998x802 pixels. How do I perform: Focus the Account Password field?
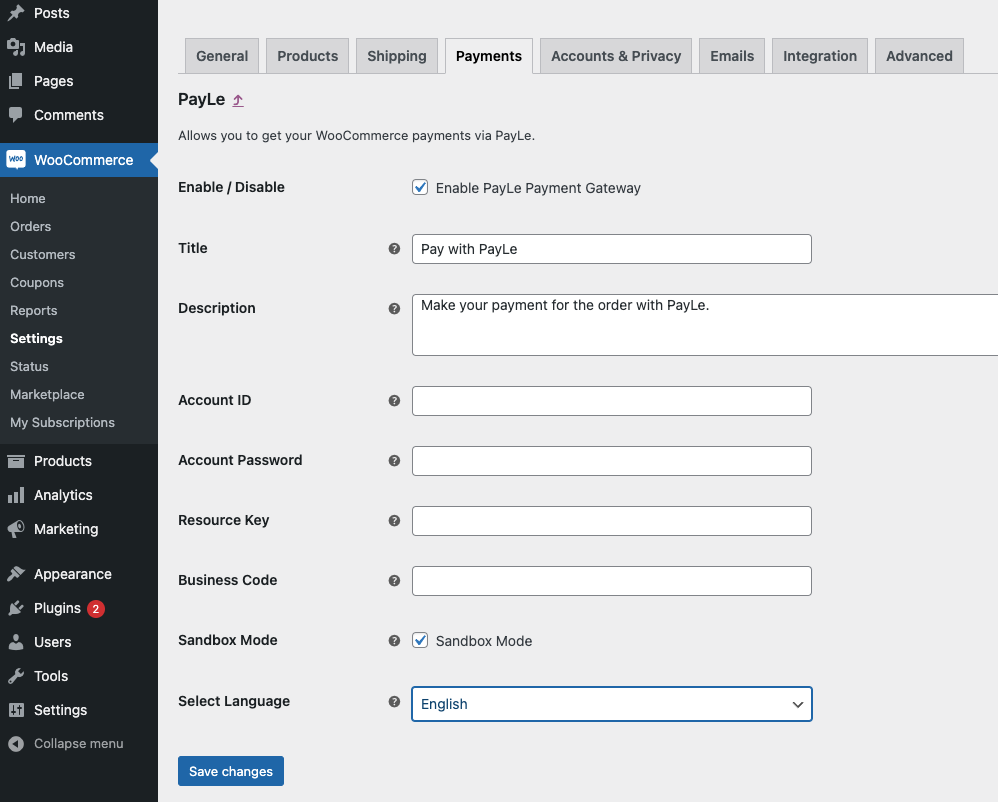(612, 461)
